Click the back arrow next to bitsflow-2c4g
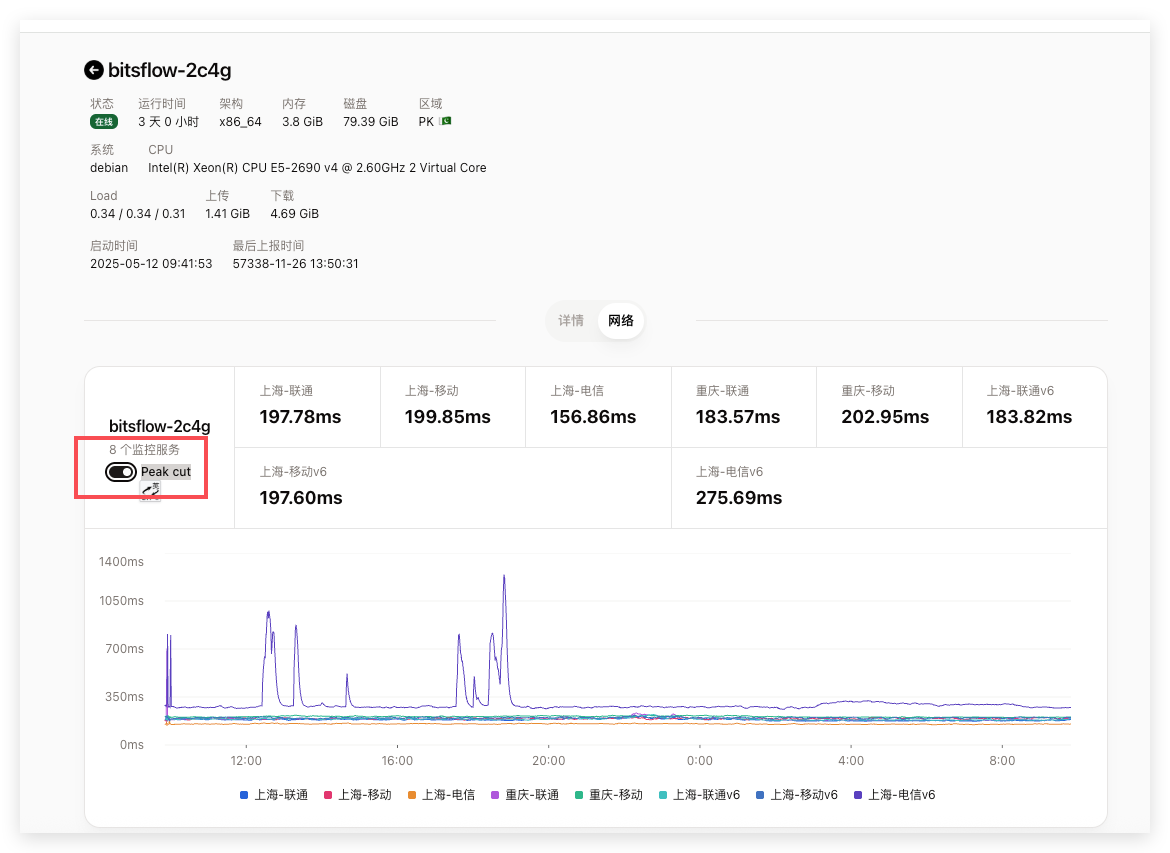This screenshot has height=853, width=1170. click(x=94, y=70)
